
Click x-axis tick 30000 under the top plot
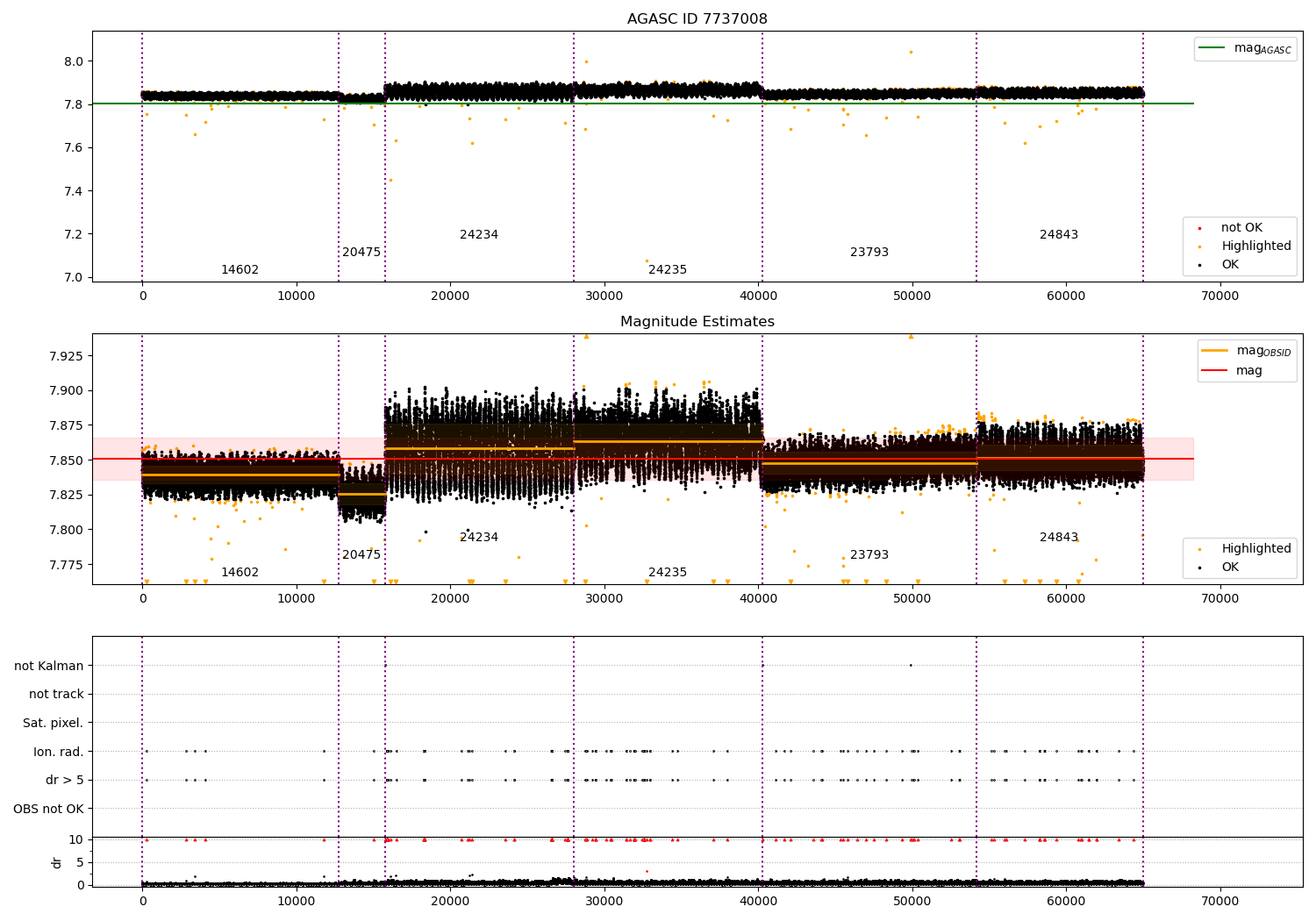(604, 296)
